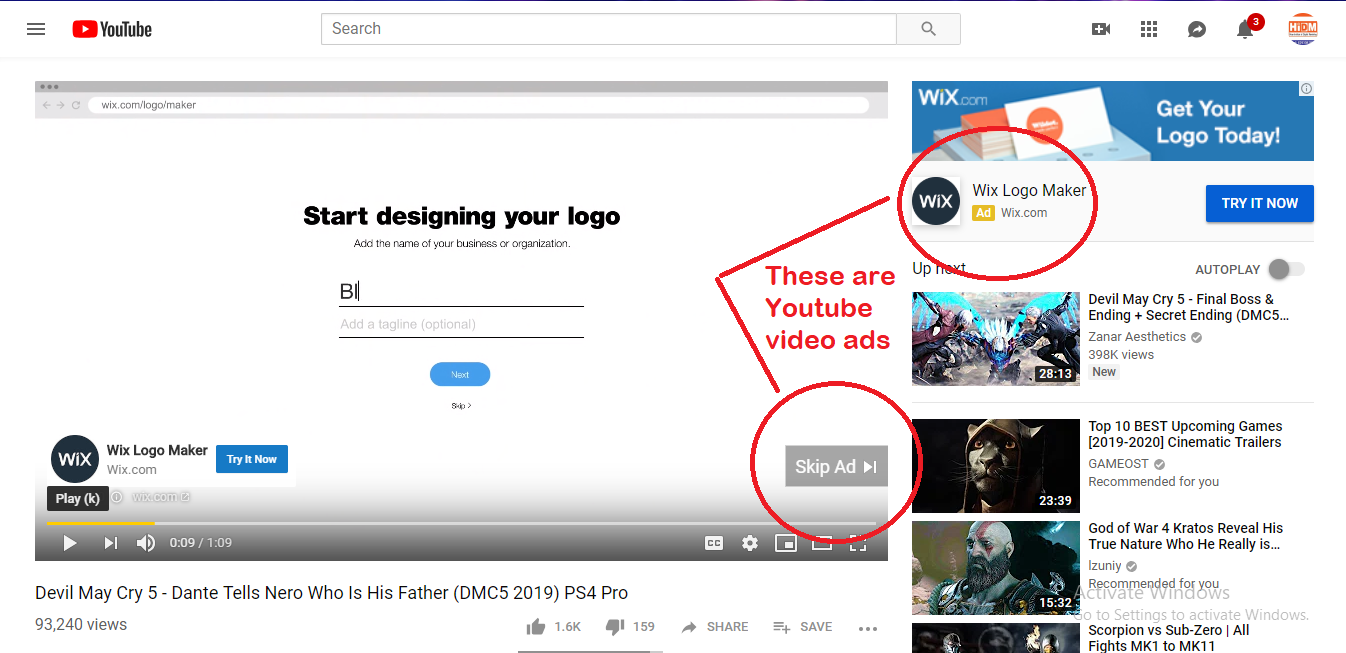Viewport: 1346px width, 653px height.
Task: Click the Skip Ad button
Action: point(836,466)
